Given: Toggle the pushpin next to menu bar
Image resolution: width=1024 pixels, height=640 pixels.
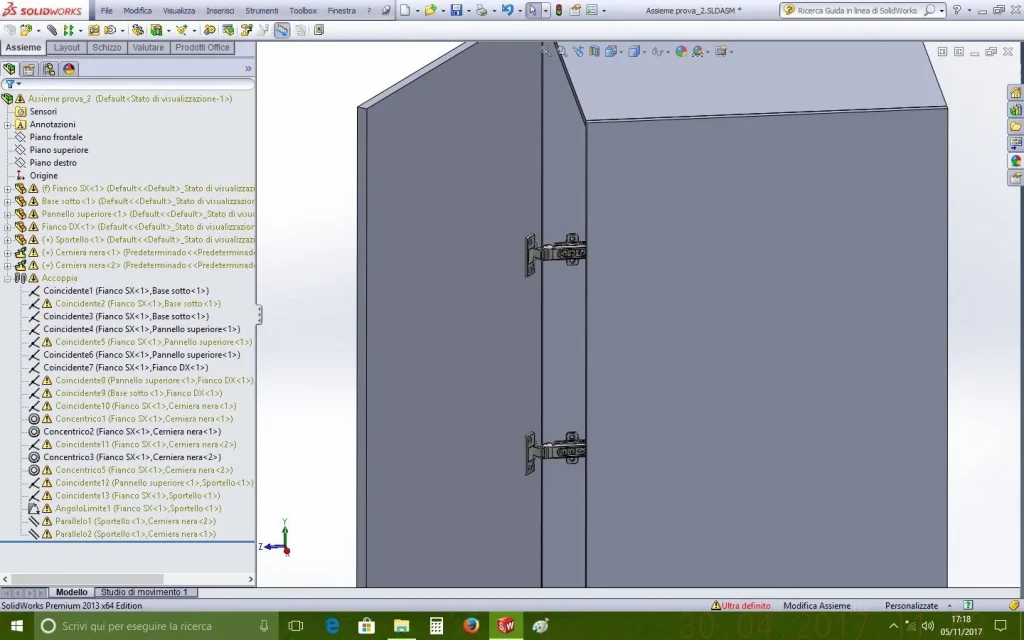Looking at the screenshot, I should click(x=386, y=10).
